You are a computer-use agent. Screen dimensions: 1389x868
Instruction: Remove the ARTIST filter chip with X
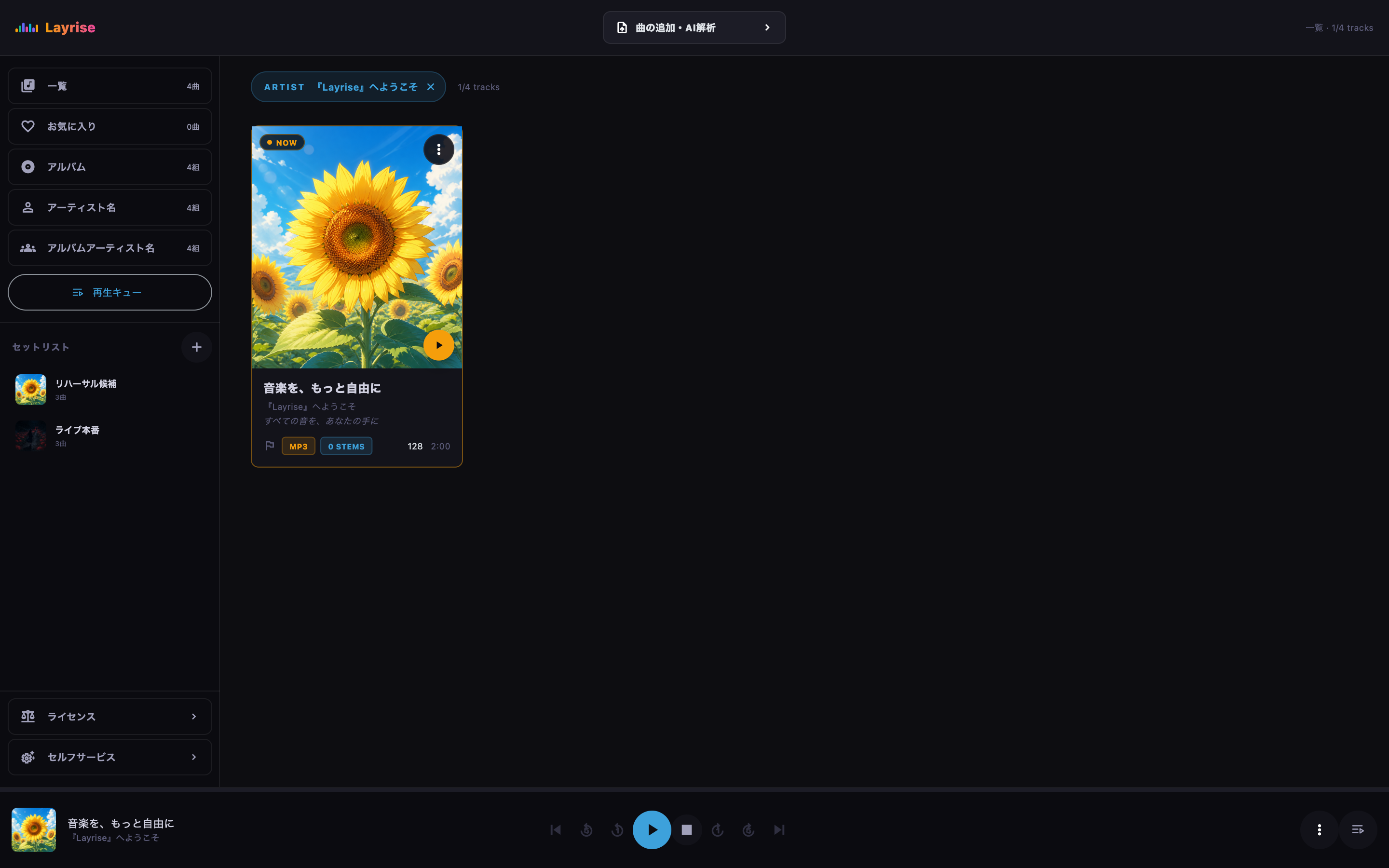[x=431, y=87]
